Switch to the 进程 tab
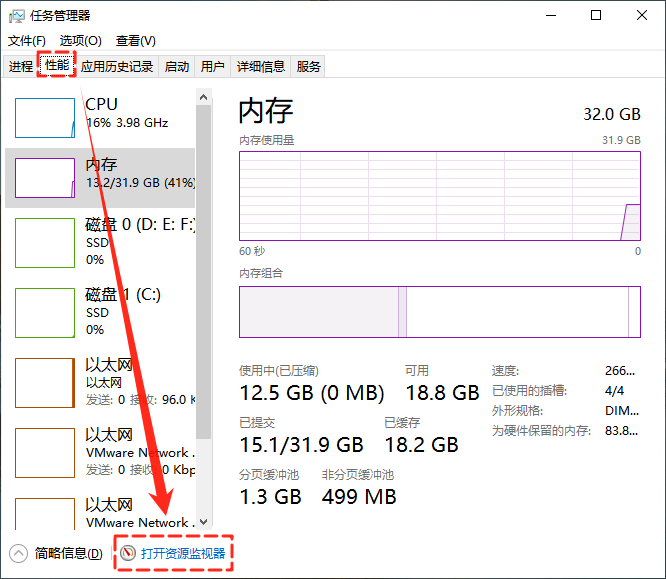 pos(21,67)
